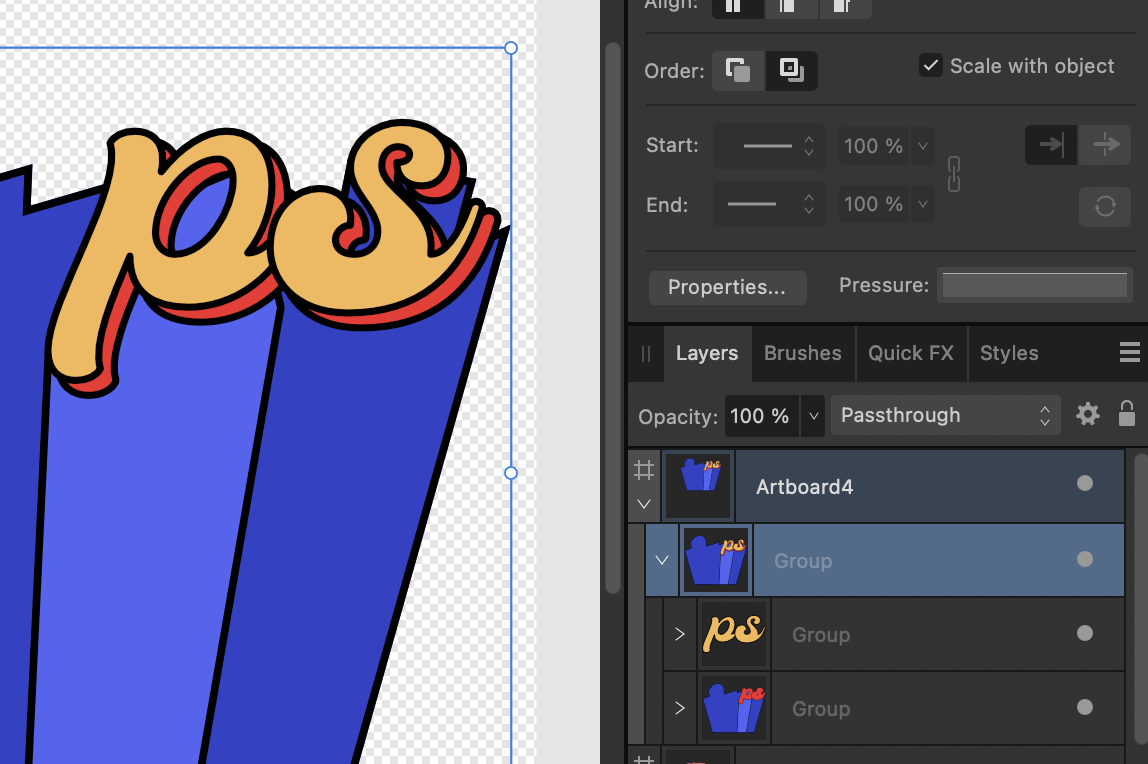Toggle visibility of the red ps shadow Group
This screenshot has width=1148, height=764.
tap(1085, 707)
